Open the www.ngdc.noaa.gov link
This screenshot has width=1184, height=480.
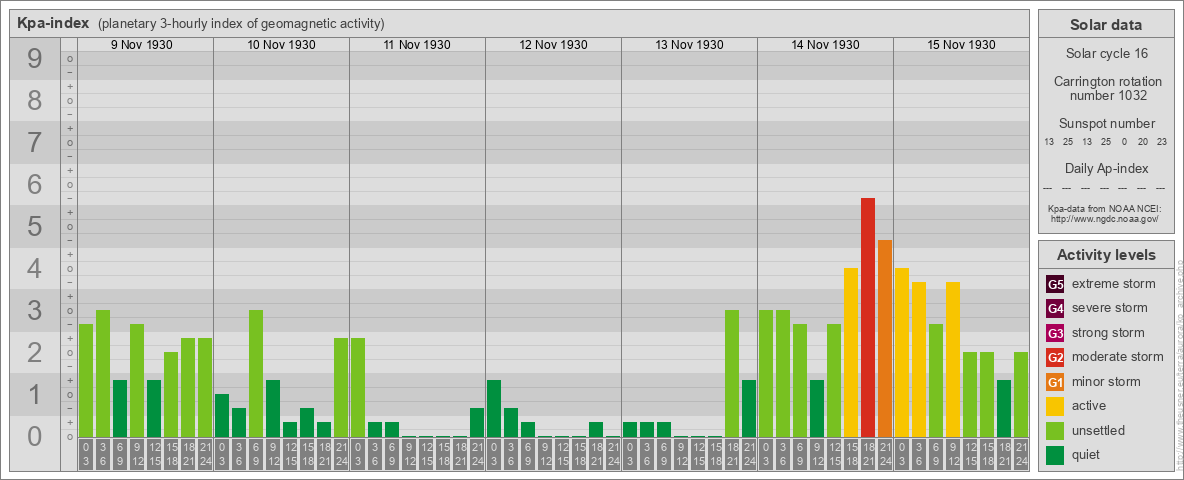point(1106,218)
